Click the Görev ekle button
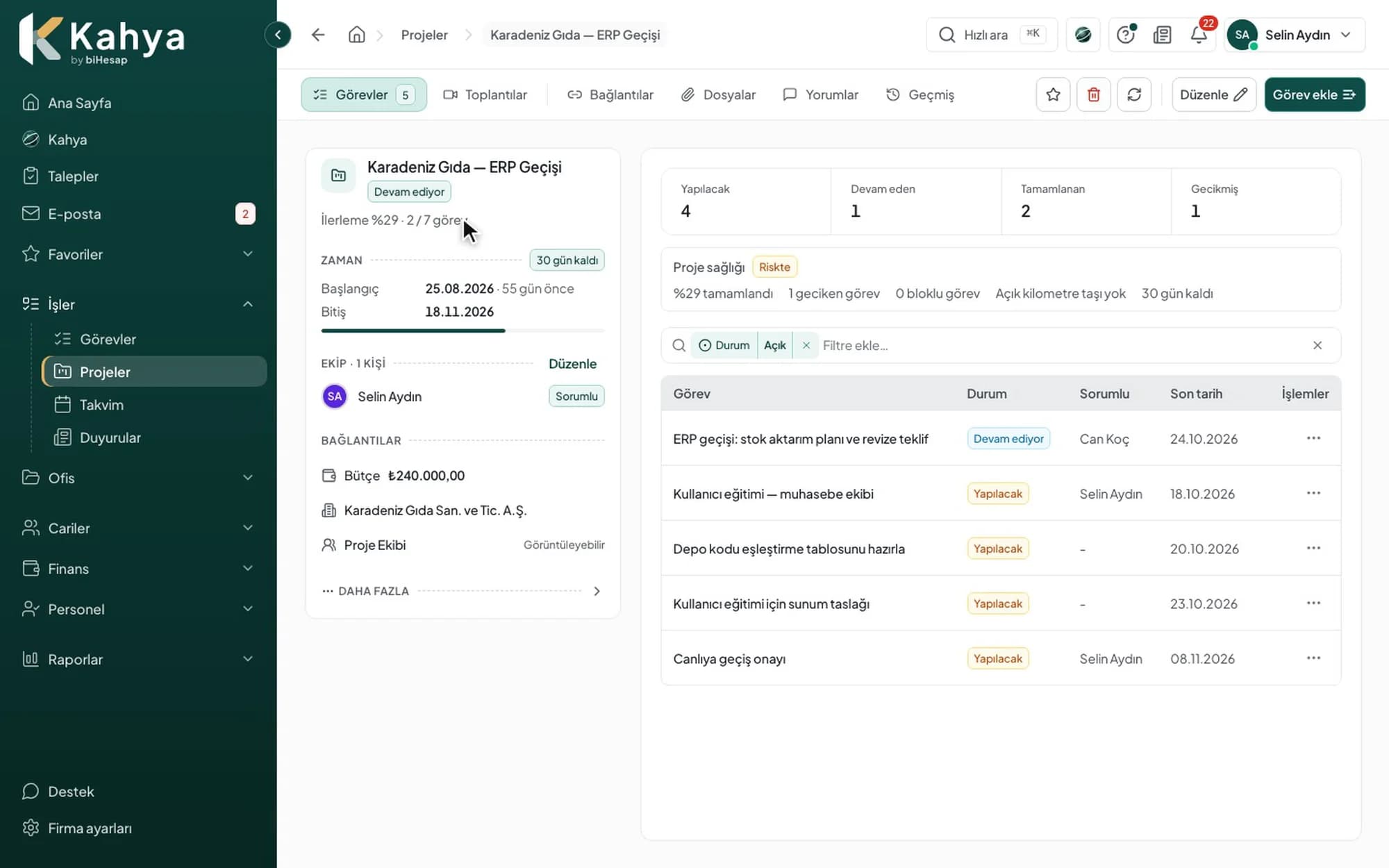Viewport: 1389px width, 868px height. [x=1315, y=94]
